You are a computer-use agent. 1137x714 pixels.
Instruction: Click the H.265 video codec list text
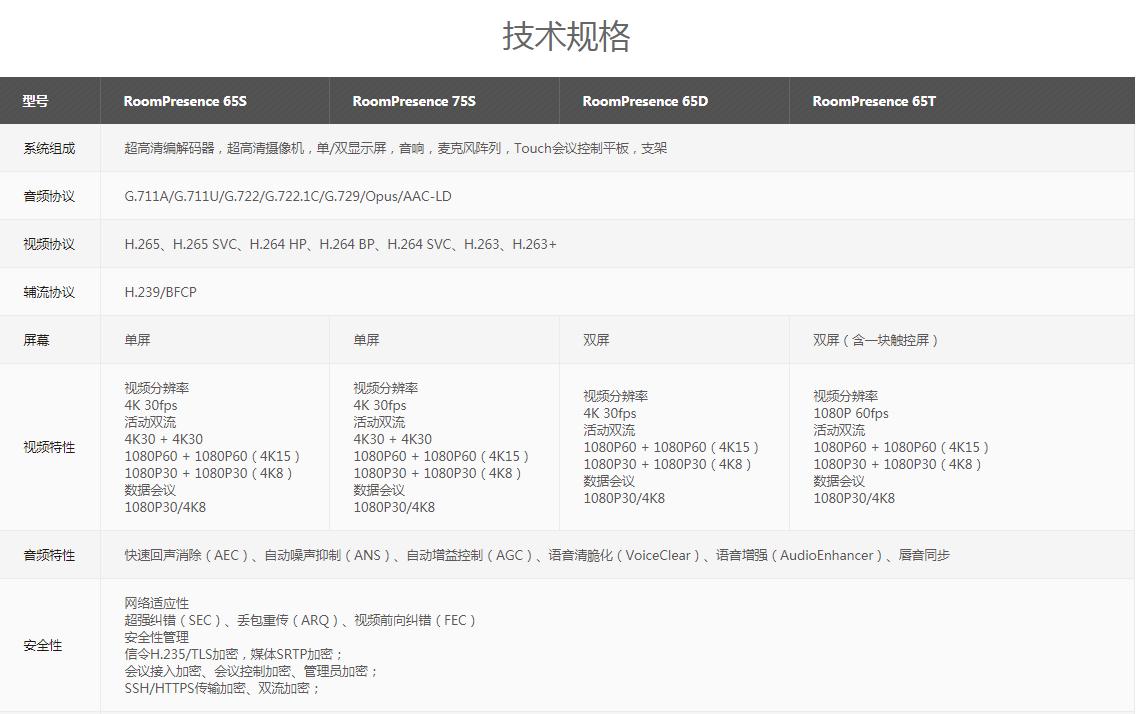[x=340, y=245]
